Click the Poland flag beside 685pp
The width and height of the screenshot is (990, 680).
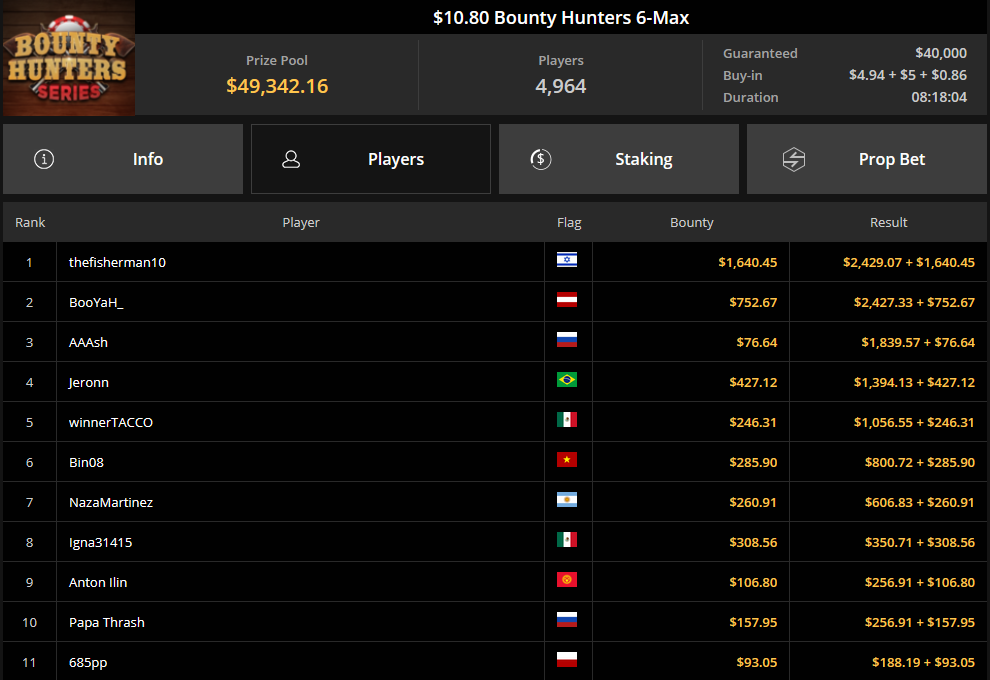click(x=569, y=660)
